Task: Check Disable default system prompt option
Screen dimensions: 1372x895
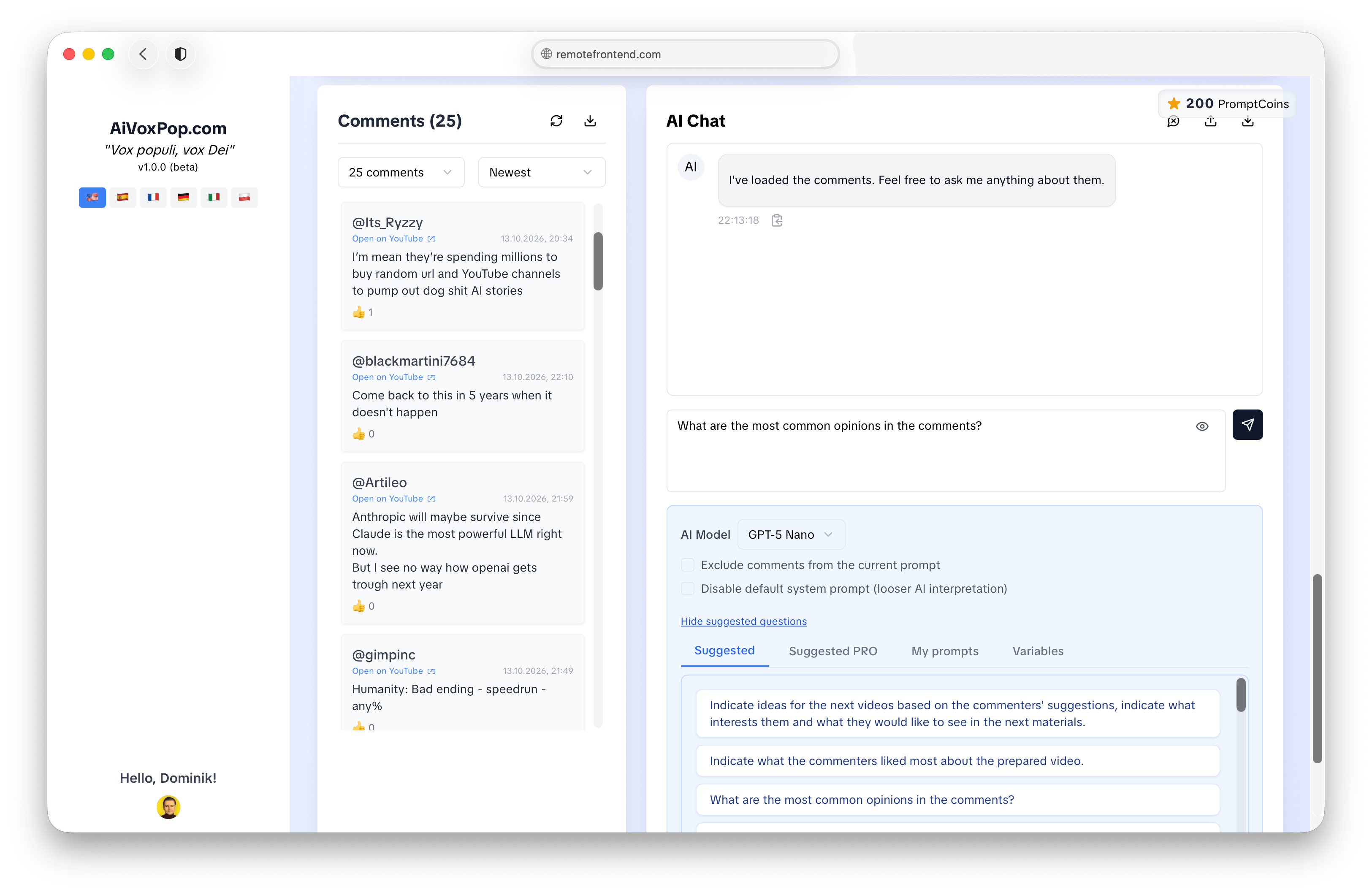Action: [x=687, y=589]
